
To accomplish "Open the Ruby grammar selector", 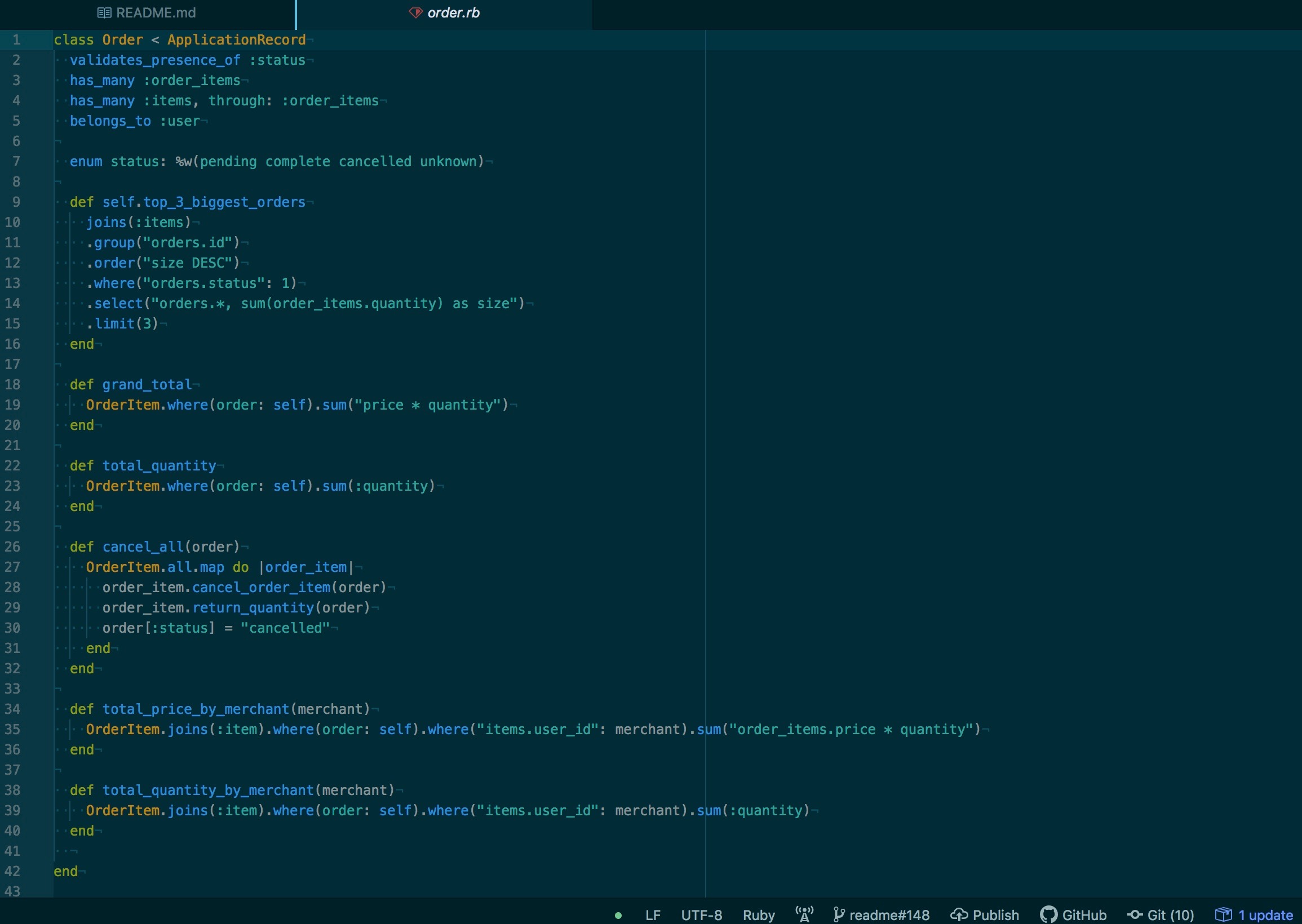I will (759, 915).
